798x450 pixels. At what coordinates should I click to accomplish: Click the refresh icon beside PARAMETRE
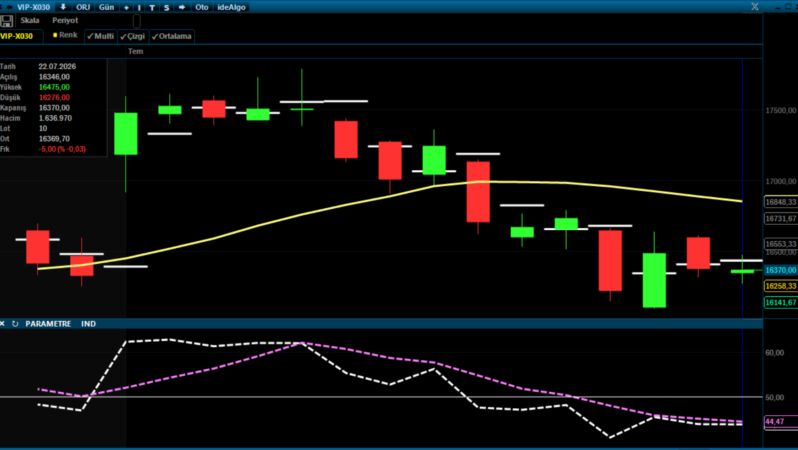(x=15, y=324)
